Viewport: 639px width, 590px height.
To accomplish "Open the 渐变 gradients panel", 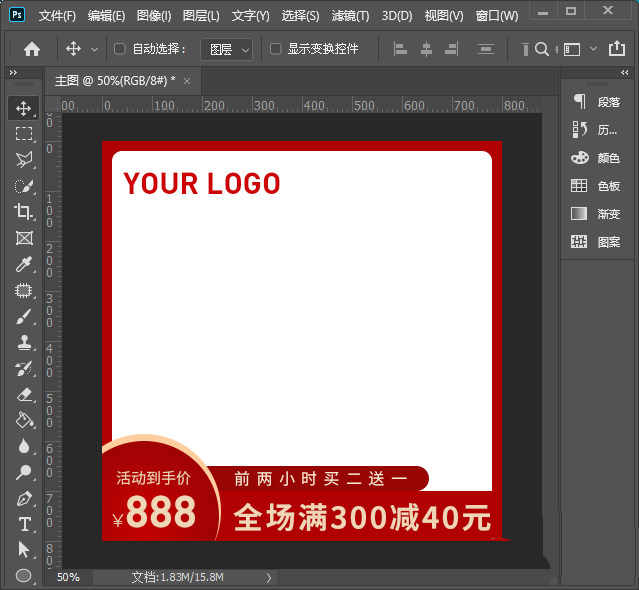I will coord(597,214).
